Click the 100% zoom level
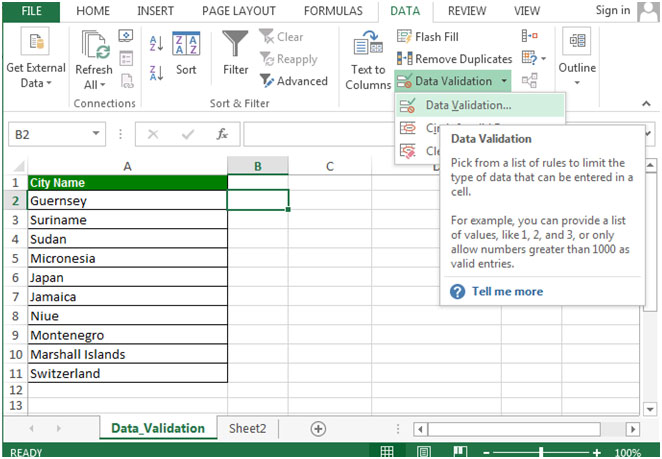Screen dimensions: 662x459 point(627,453)
